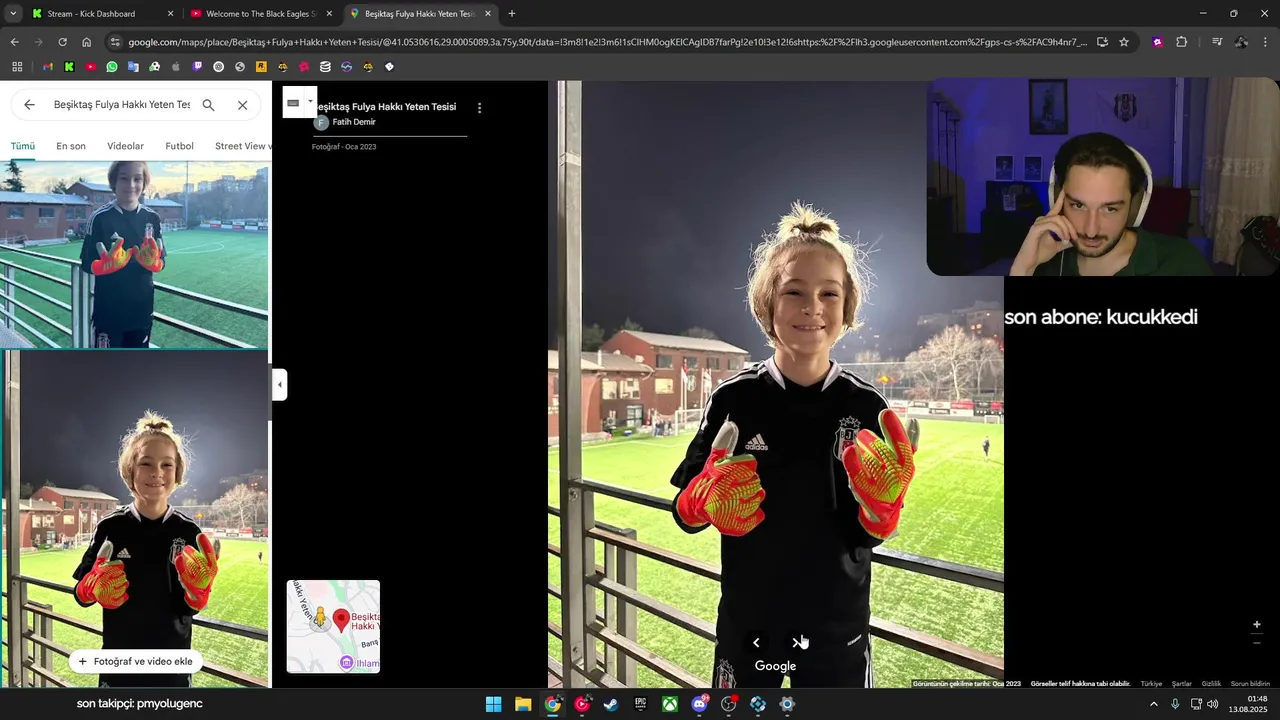Screen dimensions: 1280x720
Task: Open the WhatsApp bookmark
Action: coord(112,67)
